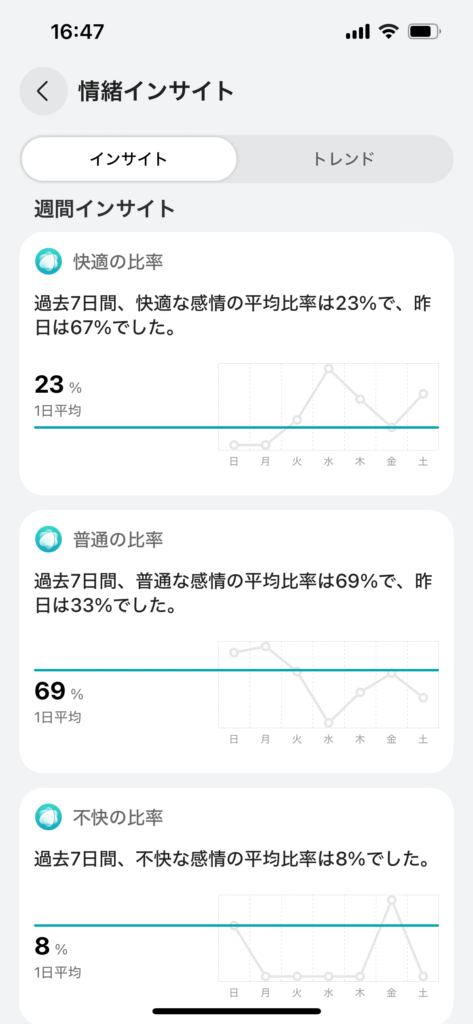
Task: Tap the Wednesday peak point in 快適 chart
Action: click(329, 369)
